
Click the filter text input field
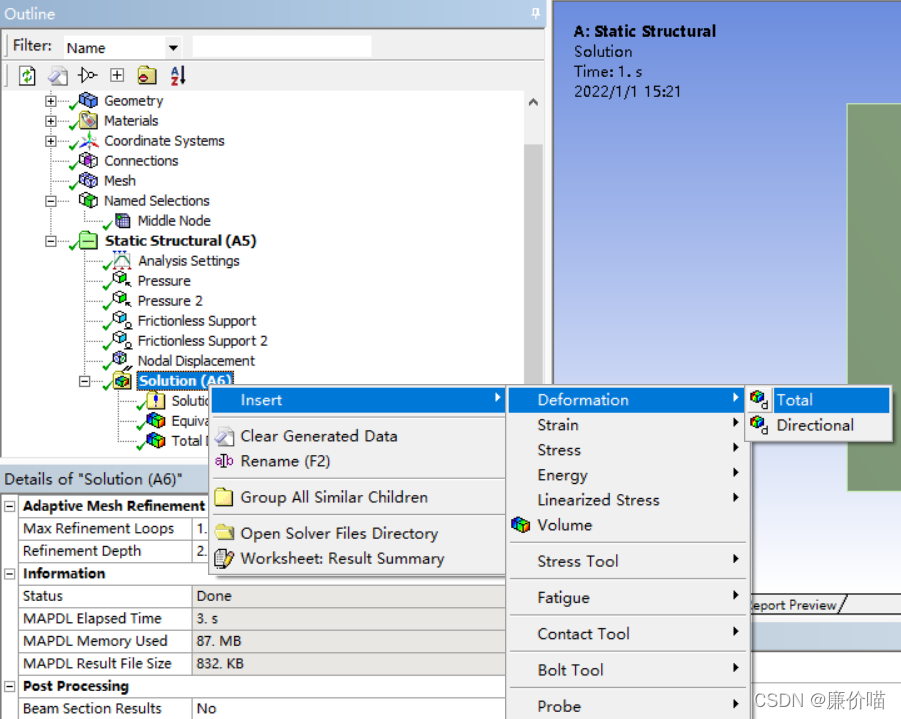click(282, 47)
